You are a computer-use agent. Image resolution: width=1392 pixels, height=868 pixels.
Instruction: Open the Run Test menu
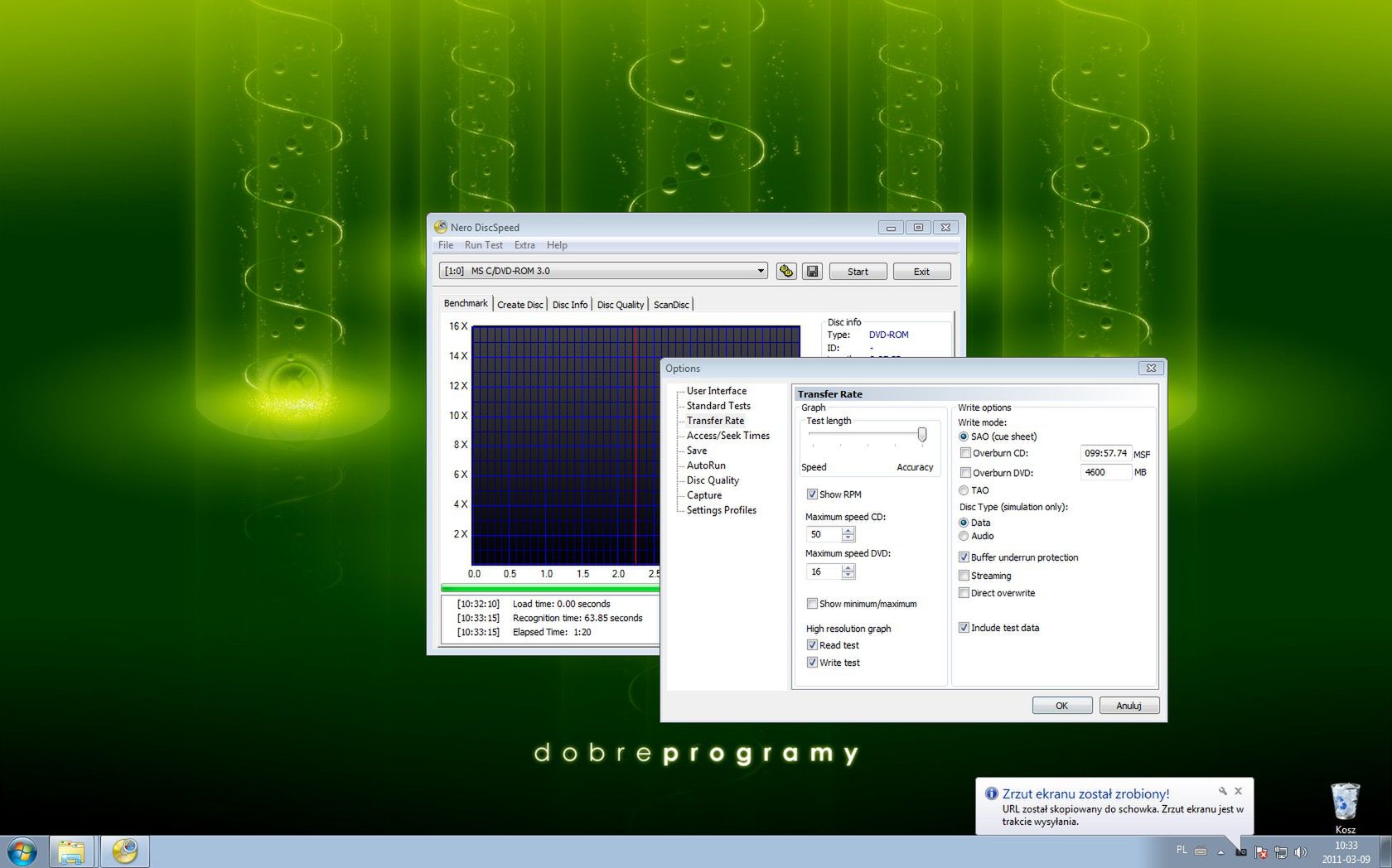click(x=484, y=245)
